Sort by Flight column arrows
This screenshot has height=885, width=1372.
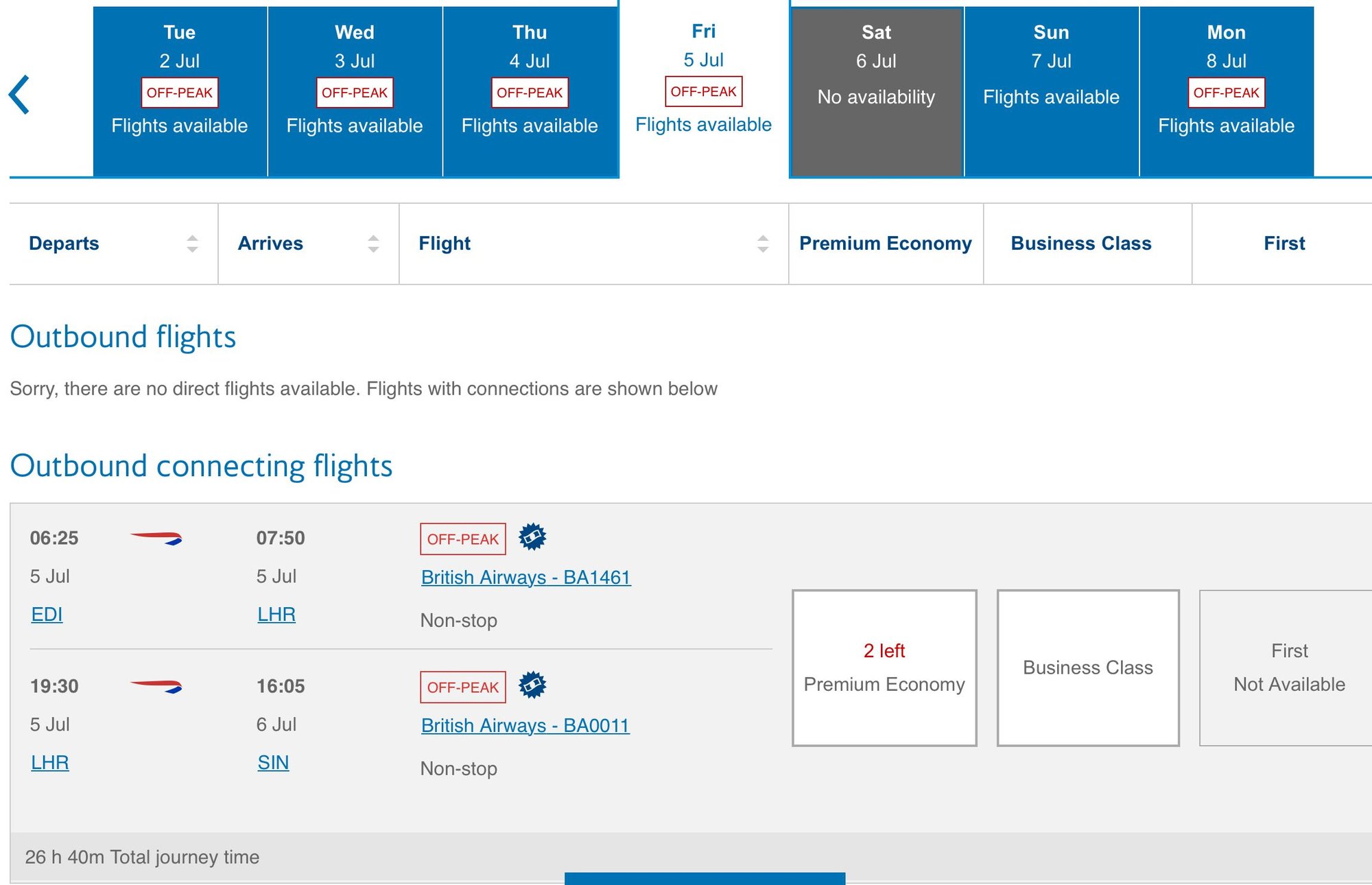[763, 244]
